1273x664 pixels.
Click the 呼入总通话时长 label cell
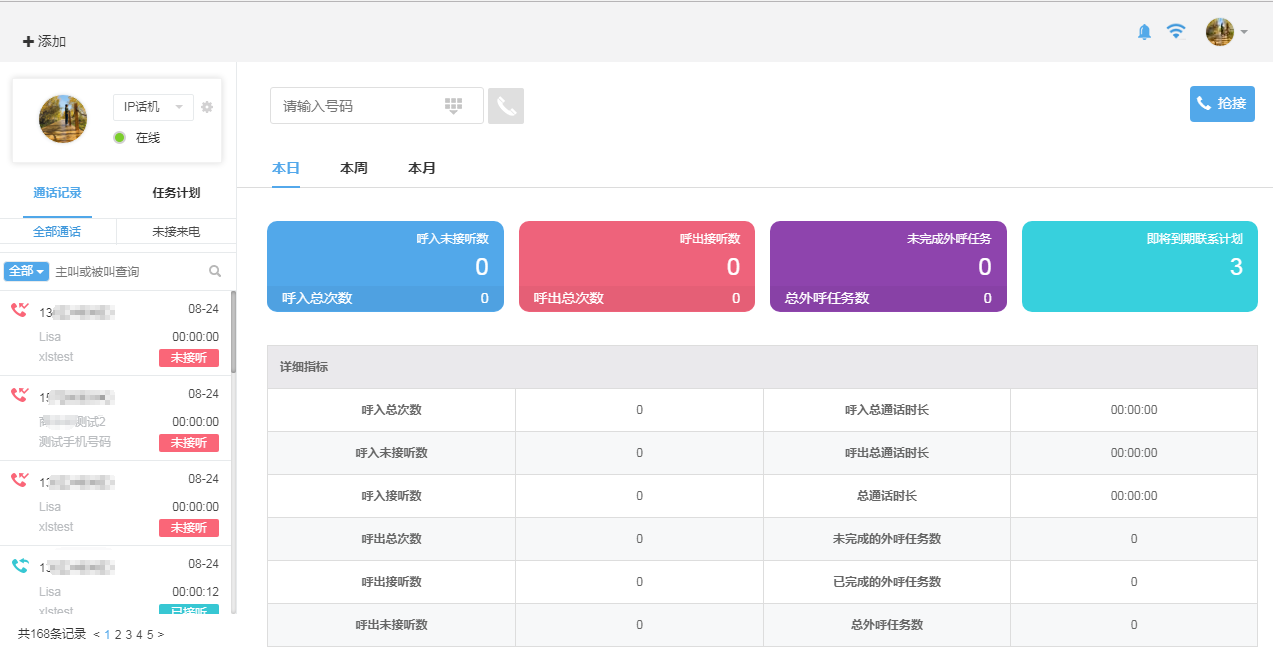pyautogui.click(x=887, y=410)
